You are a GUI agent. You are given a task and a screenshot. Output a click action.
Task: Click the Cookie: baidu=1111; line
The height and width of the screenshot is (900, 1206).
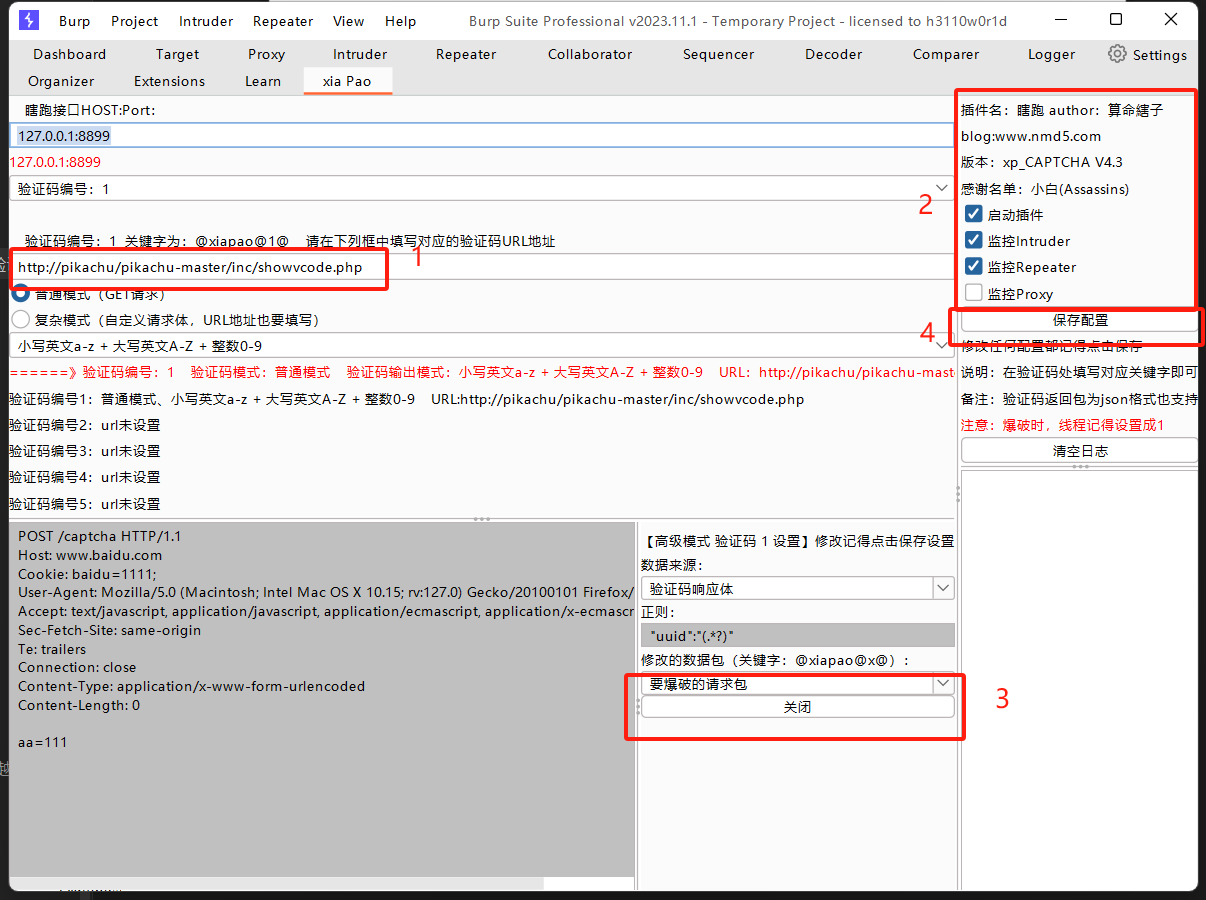coord(87,574)
